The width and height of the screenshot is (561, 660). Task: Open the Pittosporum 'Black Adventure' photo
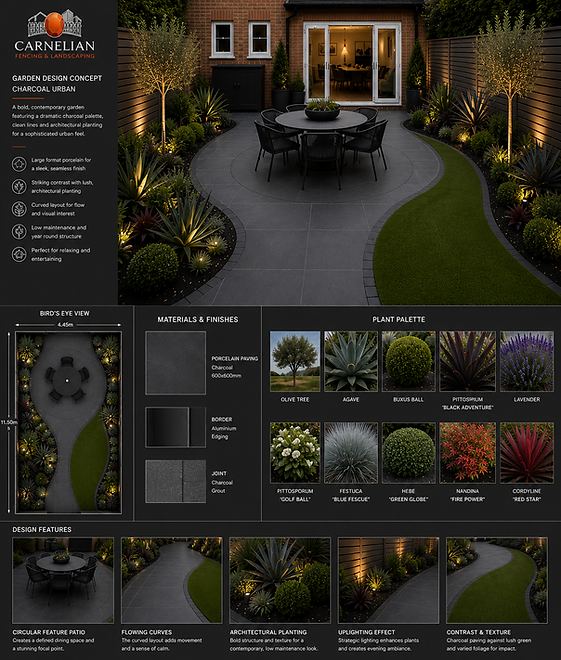pyautogui.click(x=468, y=361)
